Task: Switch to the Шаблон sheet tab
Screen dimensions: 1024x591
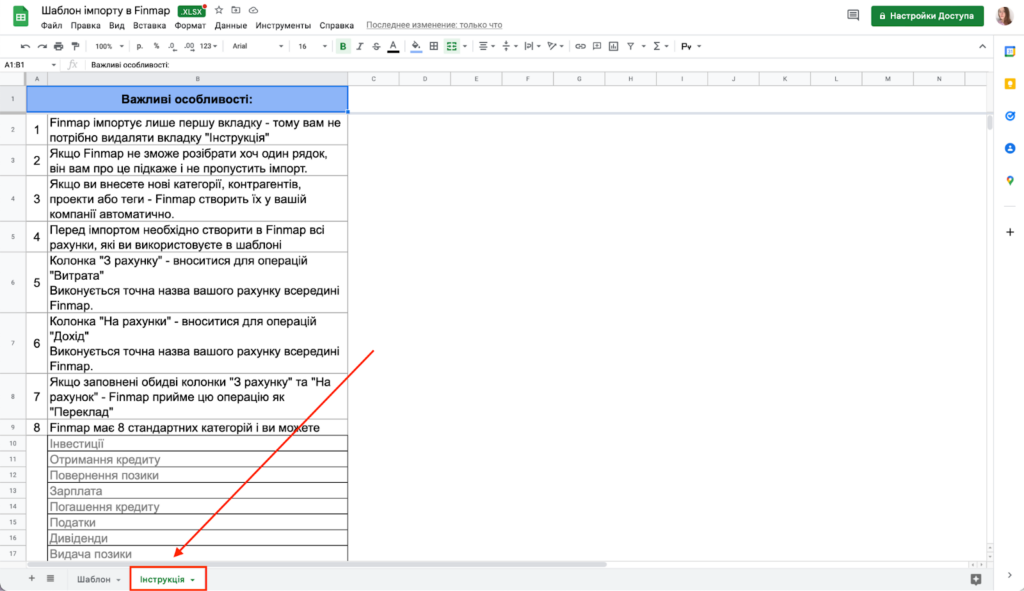Action: pyautogui.click(x=99, y=579)
